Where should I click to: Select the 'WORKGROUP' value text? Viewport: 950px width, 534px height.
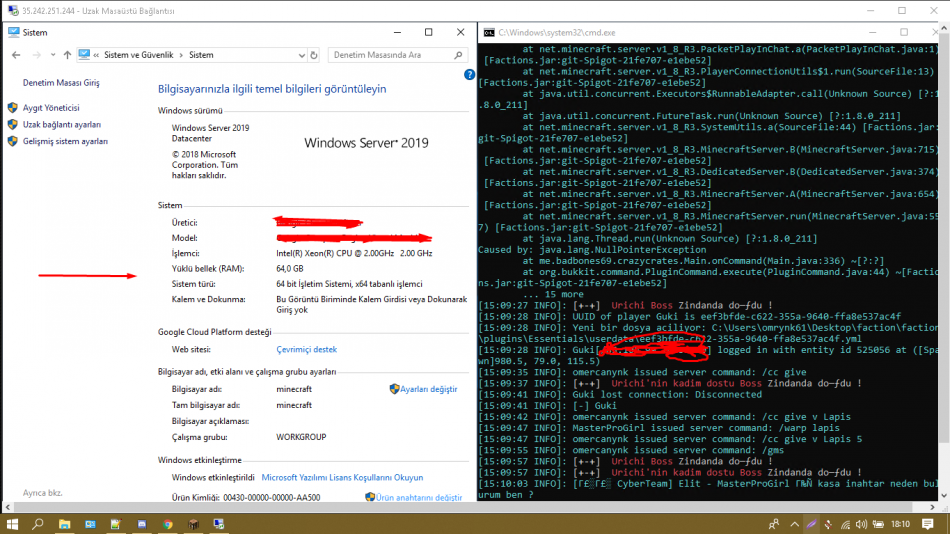pyautogui.click(x=301, y=437)
